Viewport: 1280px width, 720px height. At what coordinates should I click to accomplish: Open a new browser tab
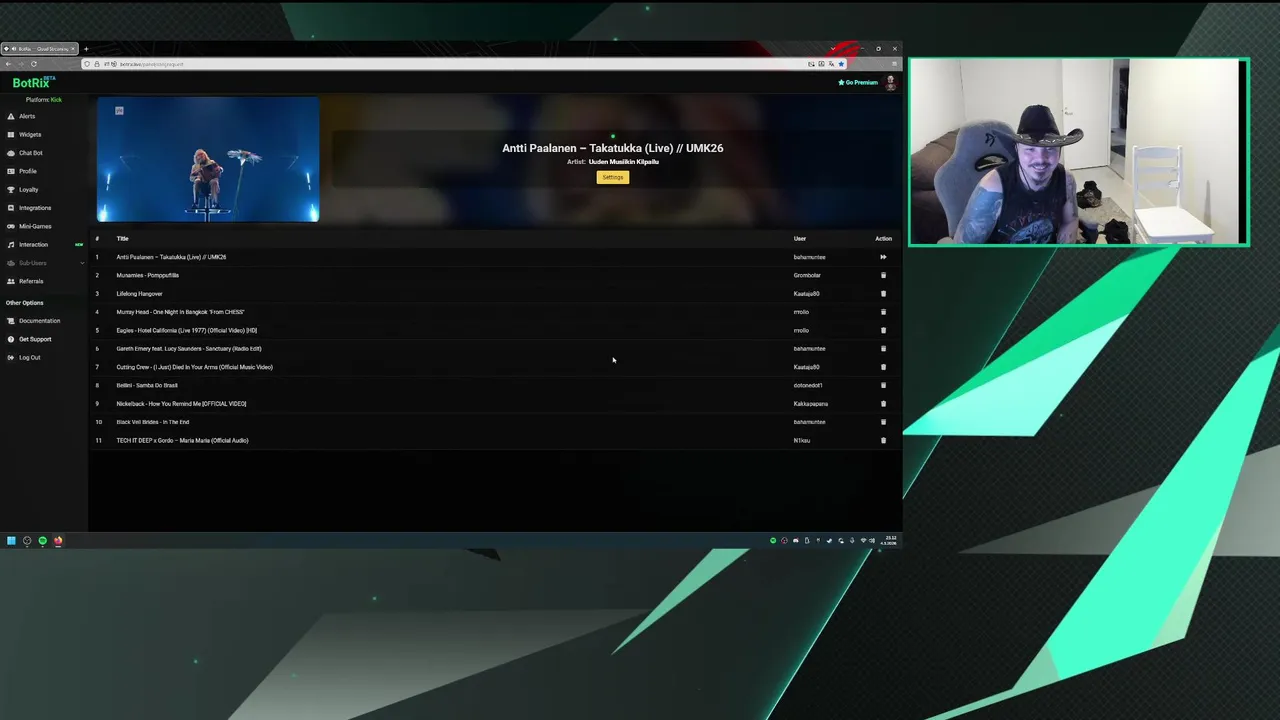(86, 49)
